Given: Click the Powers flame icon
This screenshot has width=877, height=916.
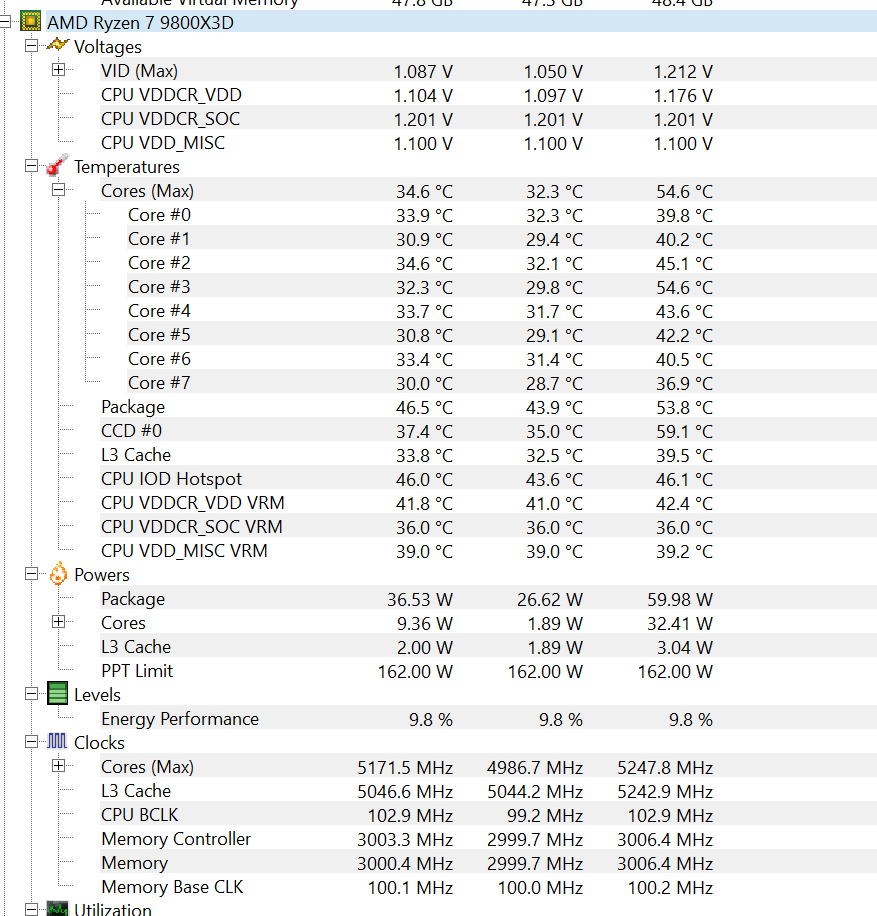Looking at the screenshot, I should click(58, 574).
